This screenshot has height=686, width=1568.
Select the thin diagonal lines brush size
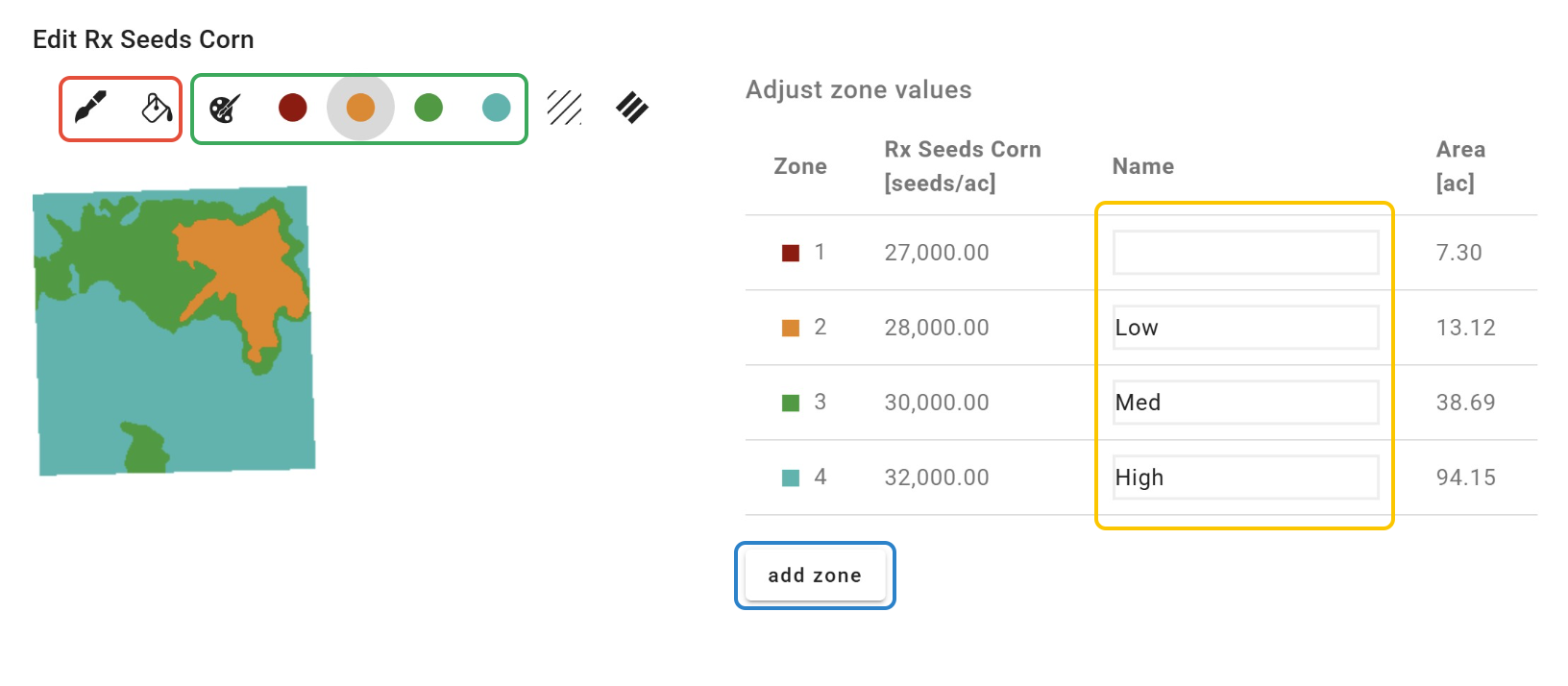(564, 108)
